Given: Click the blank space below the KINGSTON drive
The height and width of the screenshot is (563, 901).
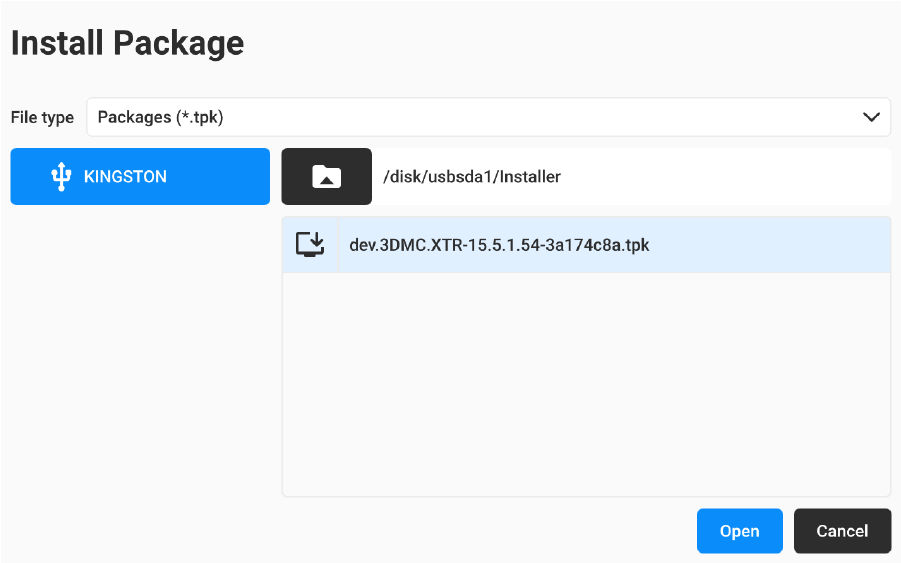Looking at the screenshot, I should pos(140,350).
